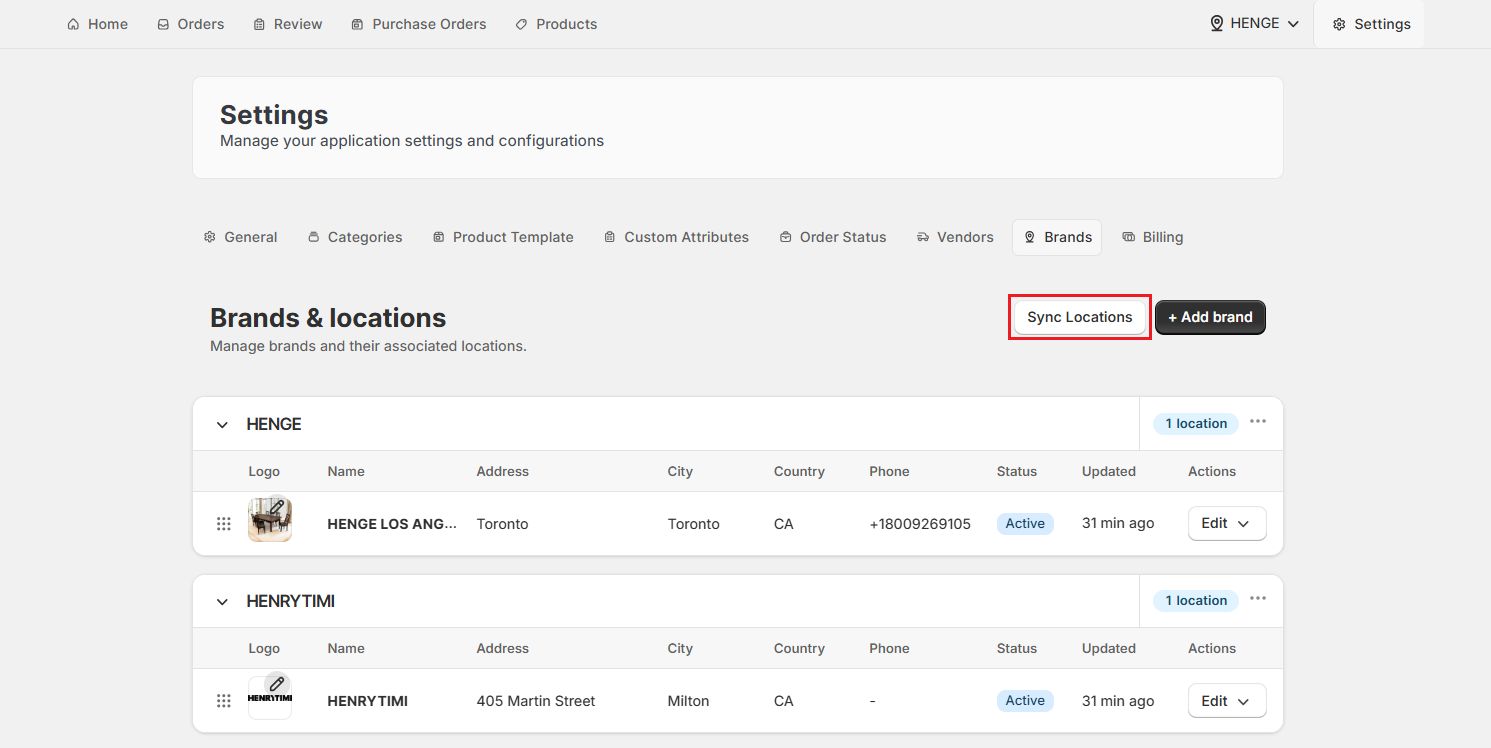Screen dimensions: 1491x748
Task: Select the Brands tab
Action: click(1057, 237)
